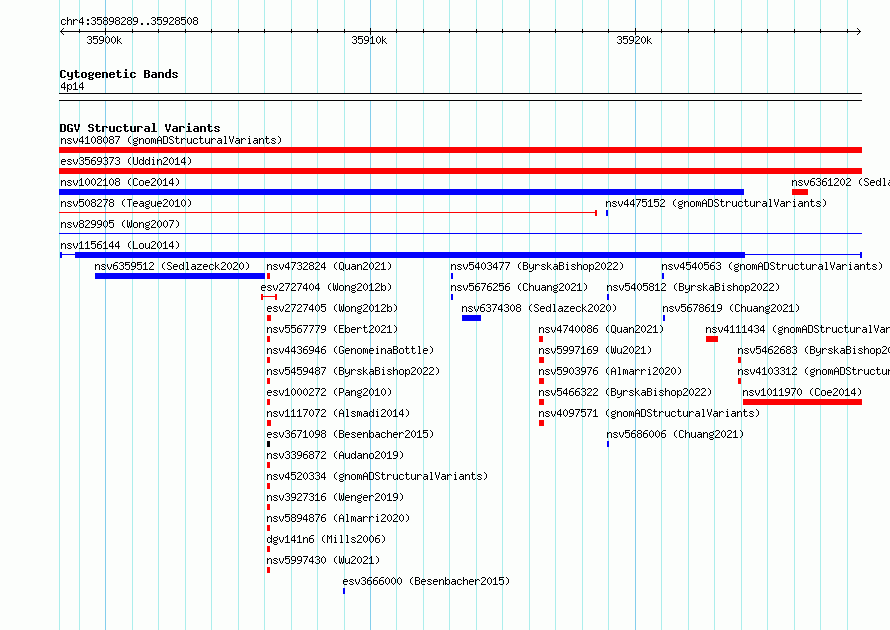Select nsv5686006 (Chuang2021) variant
Image resolution: width=890 pixels, height=630 pixels.
tap(675, 434)
